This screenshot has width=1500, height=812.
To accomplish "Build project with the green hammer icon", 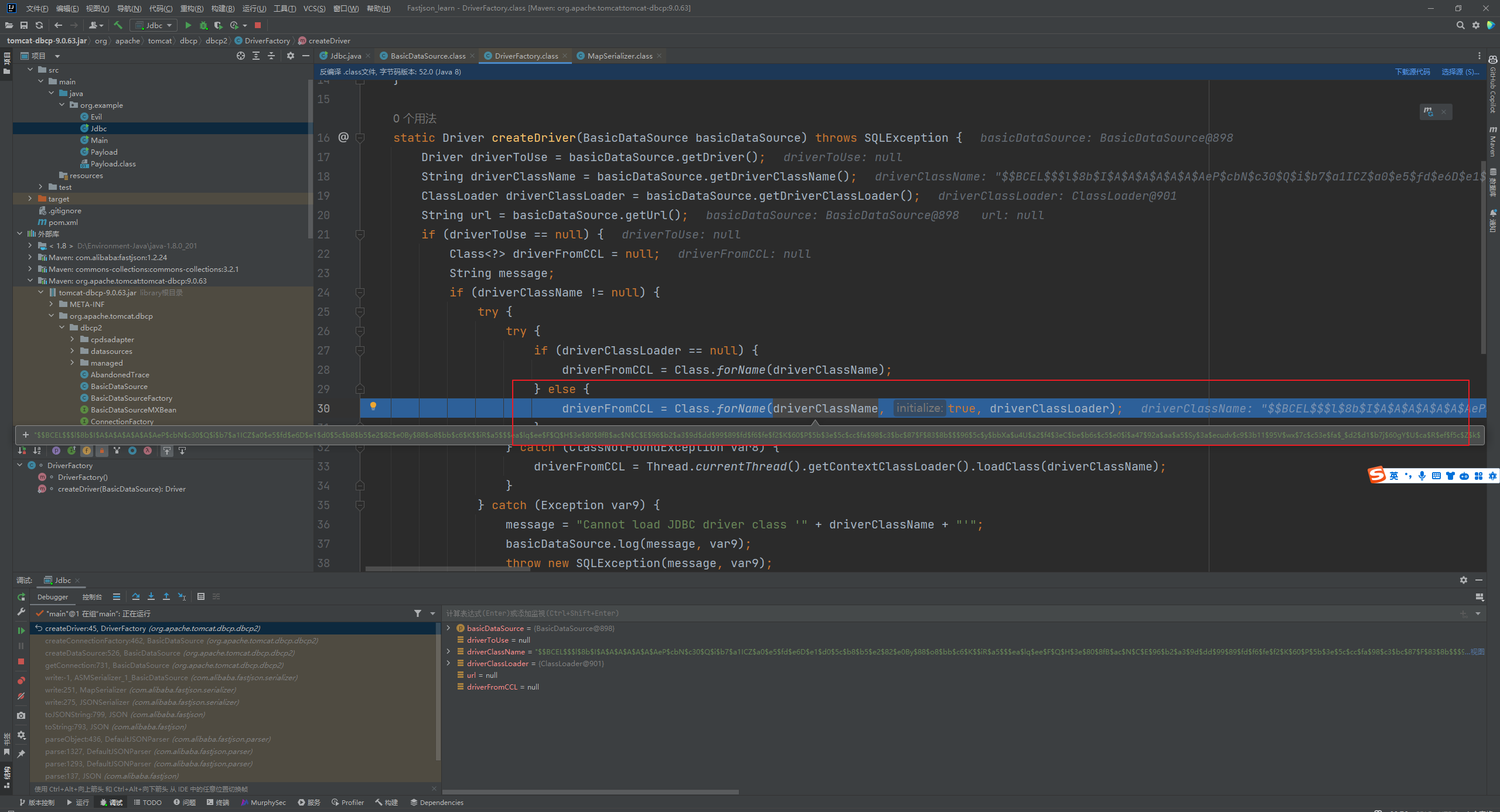I will (118, 25).
